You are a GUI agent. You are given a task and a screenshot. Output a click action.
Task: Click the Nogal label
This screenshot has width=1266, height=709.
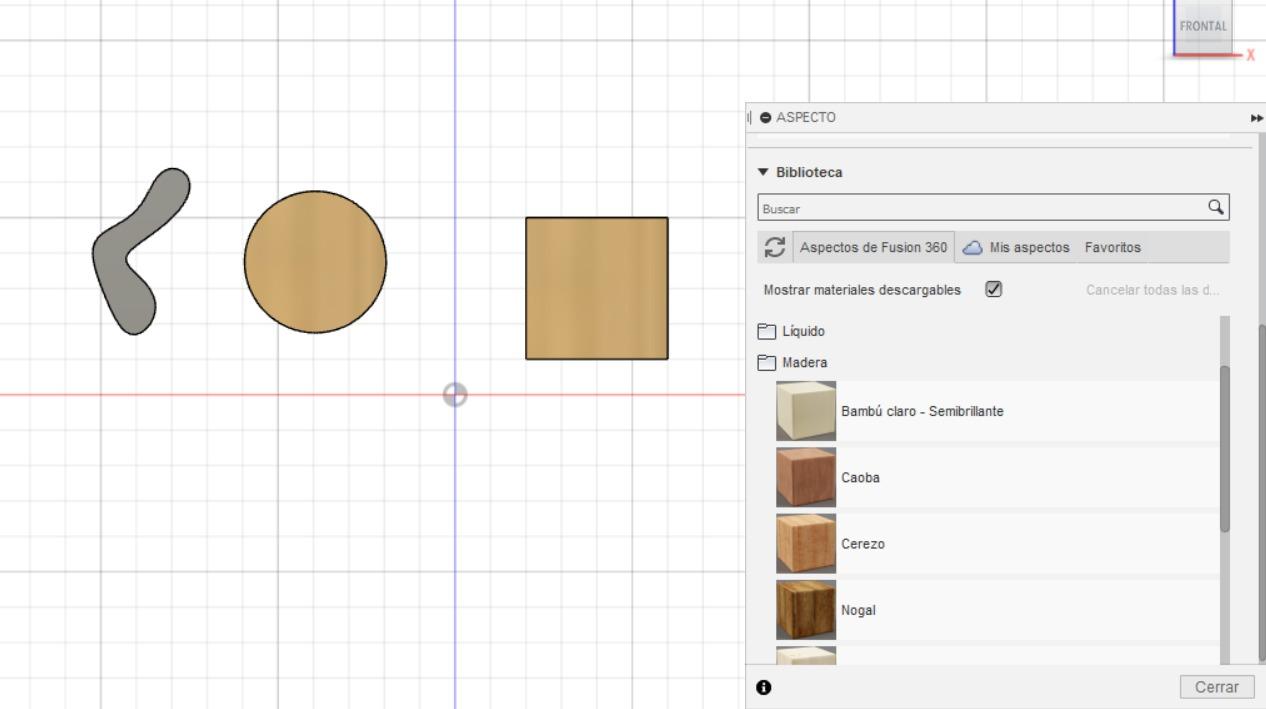[858, 610]
